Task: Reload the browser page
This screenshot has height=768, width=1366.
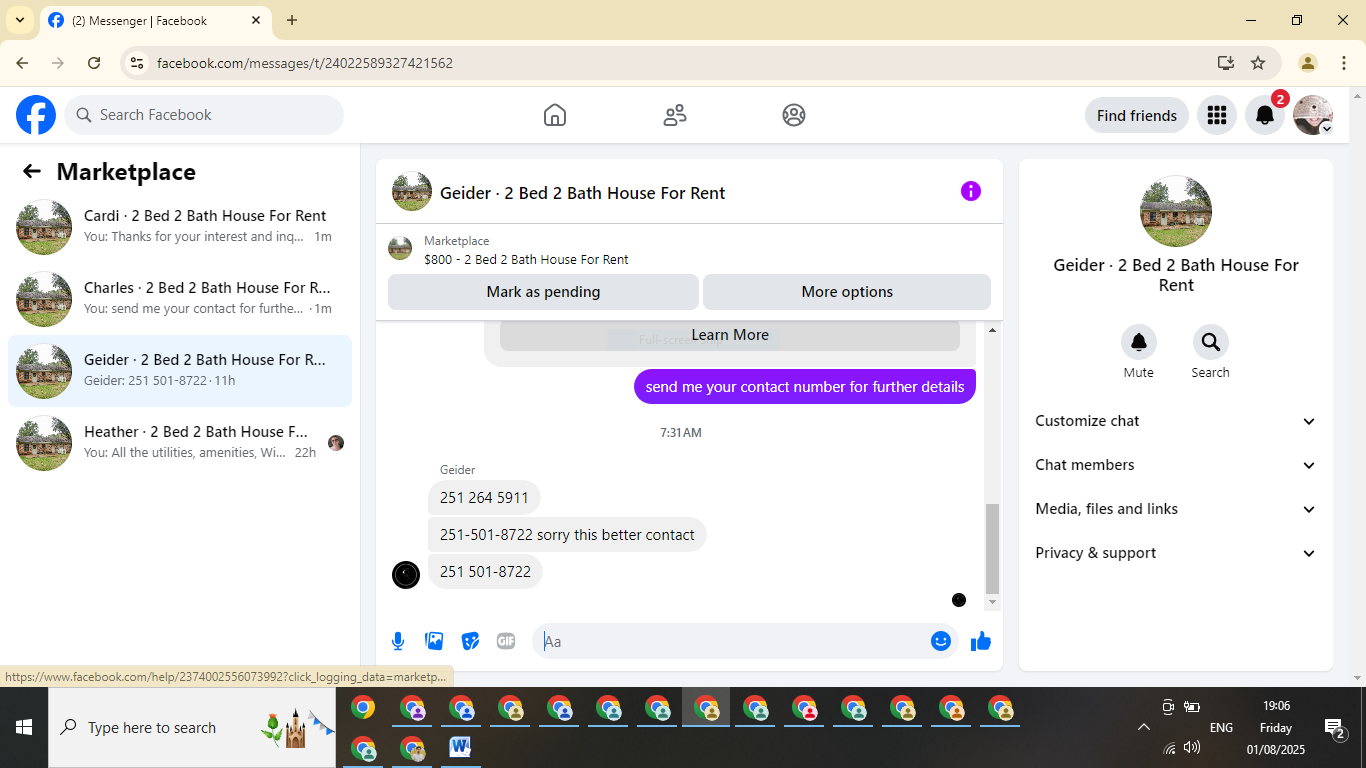Action: tap(94, 63)
